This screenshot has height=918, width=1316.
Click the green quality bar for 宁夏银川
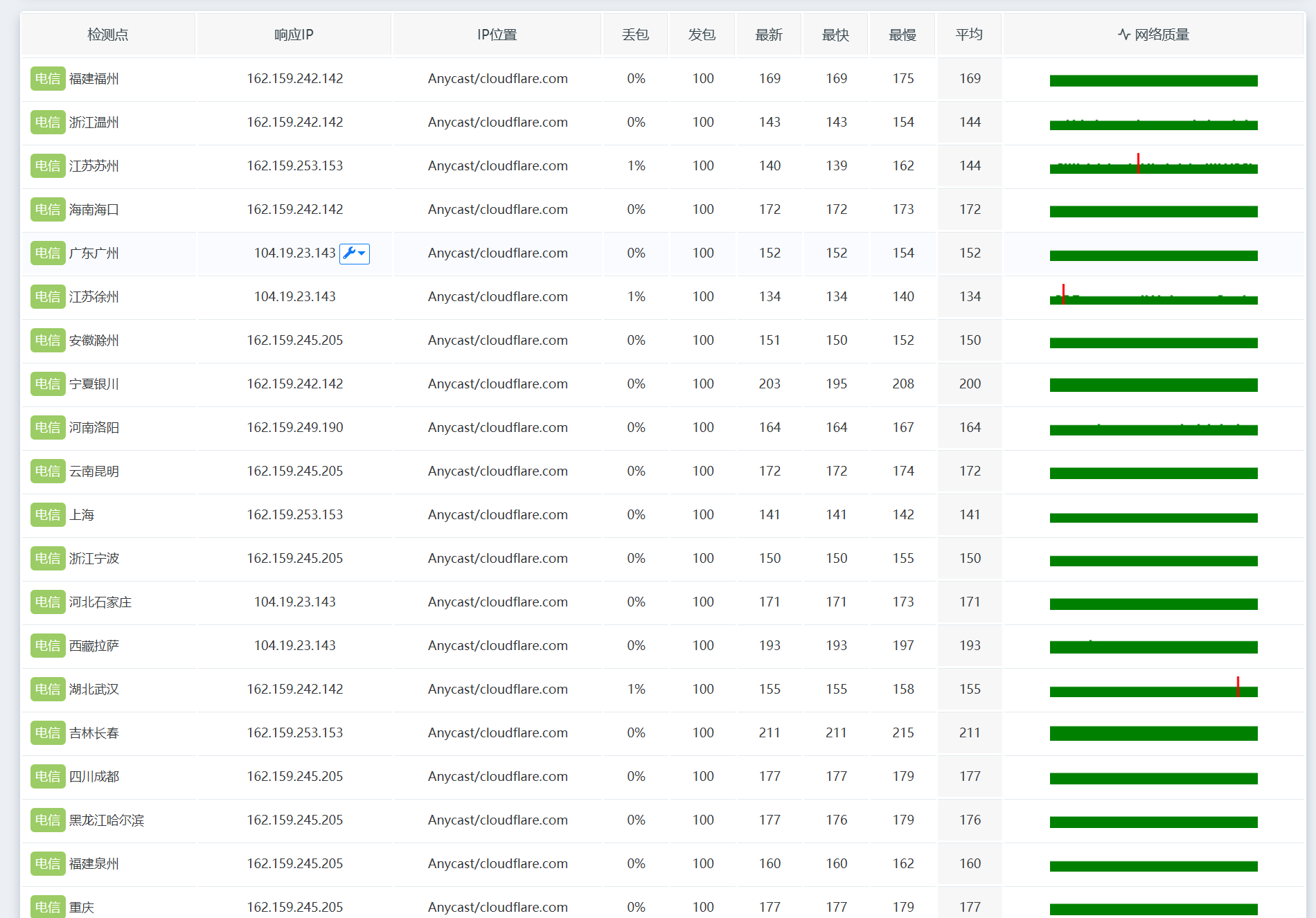tap(1153, 385)
